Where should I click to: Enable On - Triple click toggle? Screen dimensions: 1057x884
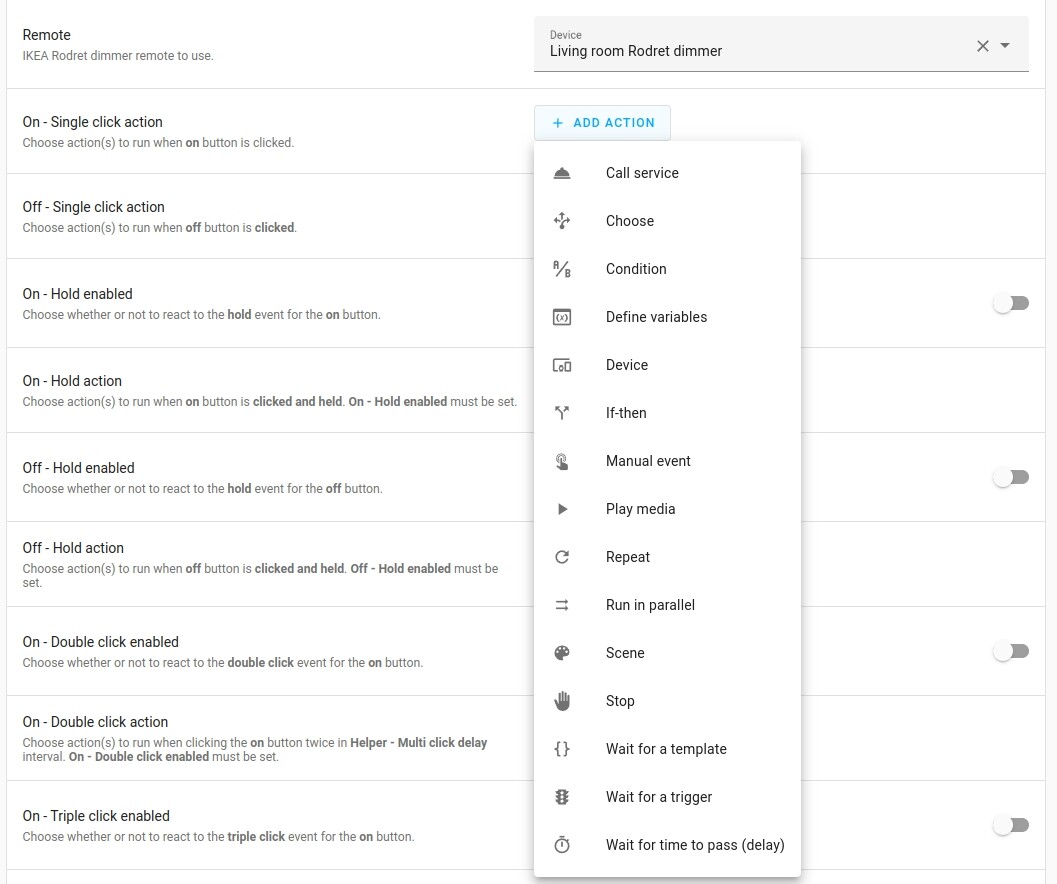[x=1010, y=824]
